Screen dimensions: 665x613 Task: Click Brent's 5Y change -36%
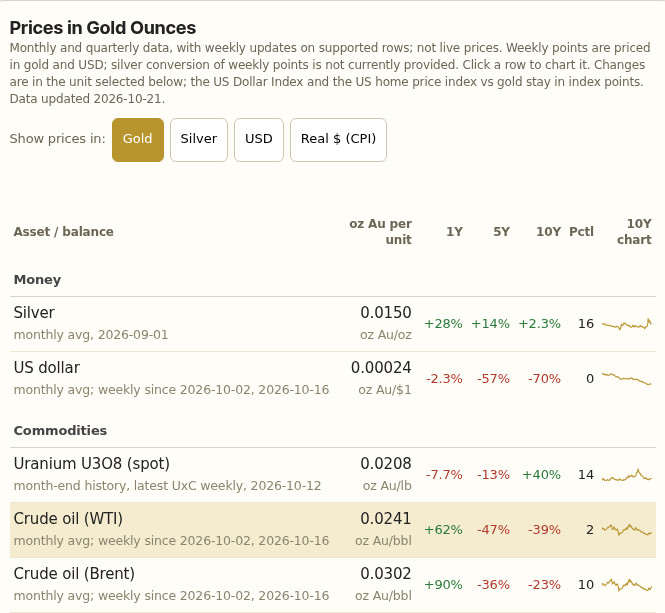tap(493, 585)
